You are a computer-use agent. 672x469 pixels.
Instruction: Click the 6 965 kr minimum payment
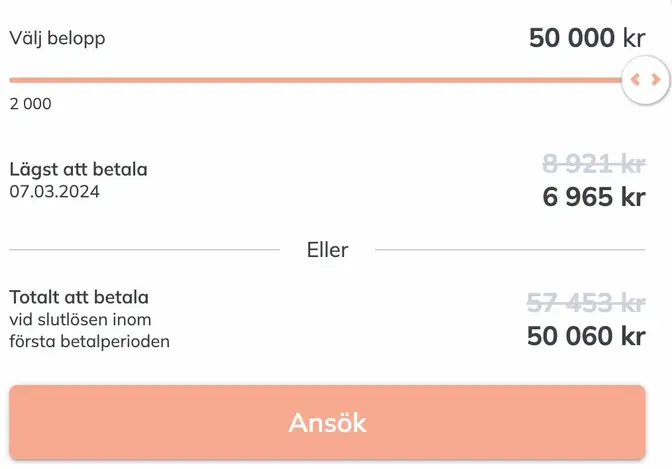tap(593, 197)
